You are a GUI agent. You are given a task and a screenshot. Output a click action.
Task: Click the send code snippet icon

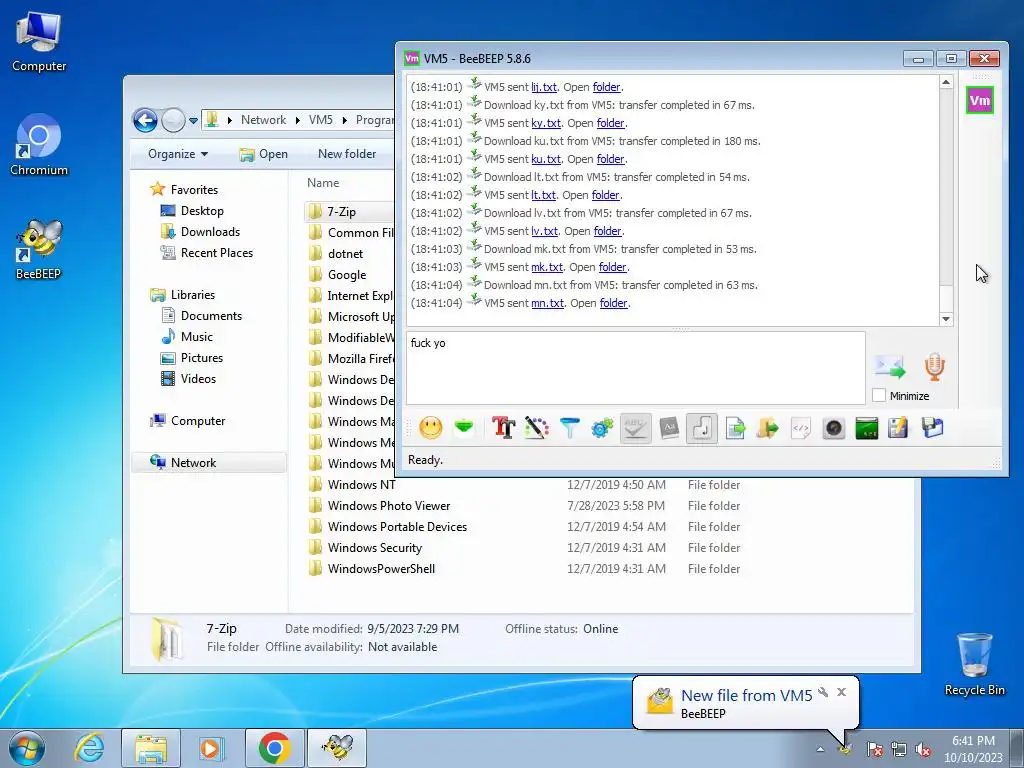click(x=801, y=428)
